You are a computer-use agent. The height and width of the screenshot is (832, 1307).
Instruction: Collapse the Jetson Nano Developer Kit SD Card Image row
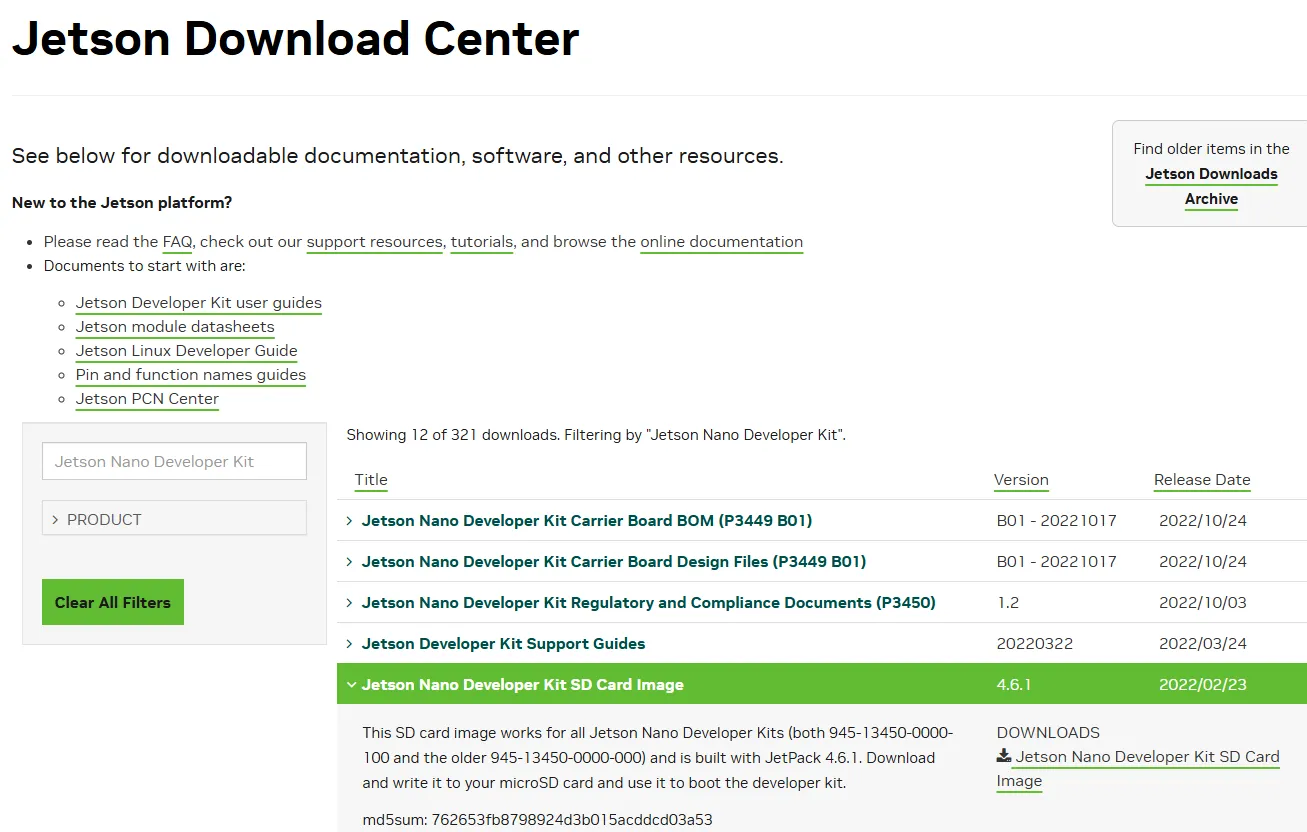coord(351,685)
